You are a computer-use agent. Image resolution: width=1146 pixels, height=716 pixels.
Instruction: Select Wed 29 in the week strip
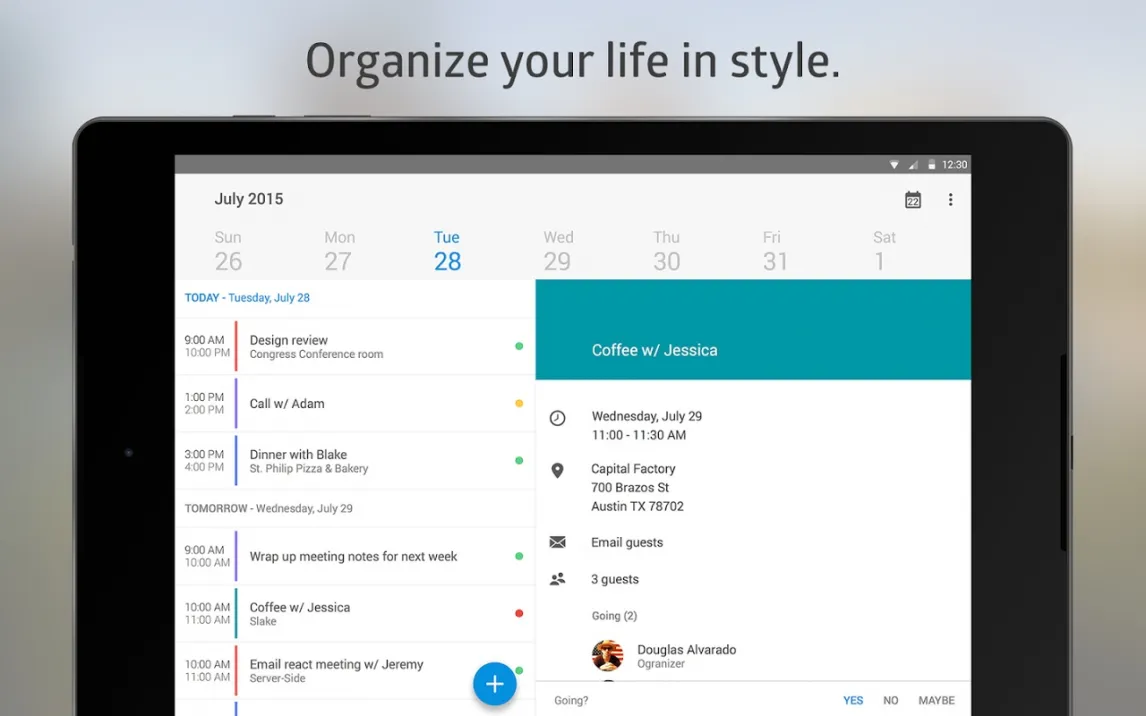pyautogui.click(x=557, y=251)
